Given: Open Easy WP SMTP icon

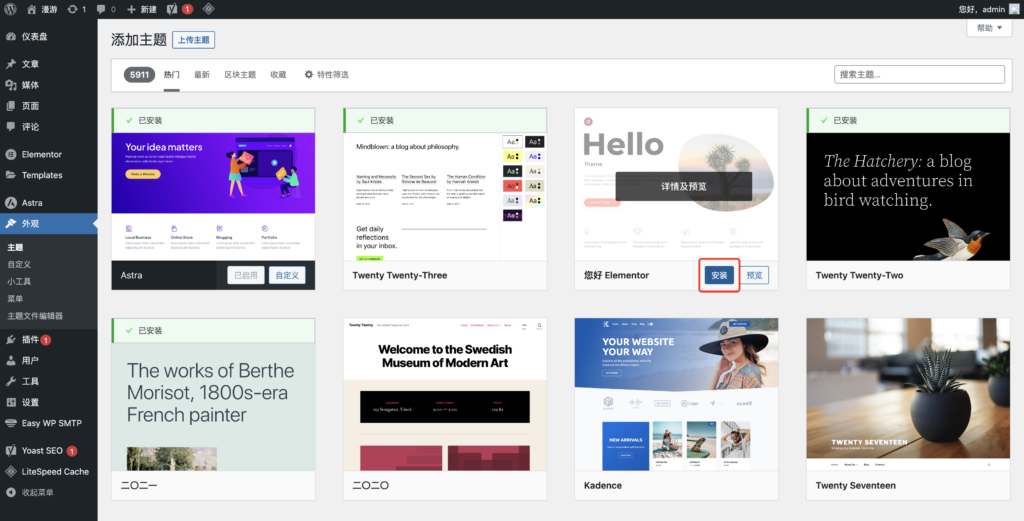Looking at the screenshot, I should [10, 423].
